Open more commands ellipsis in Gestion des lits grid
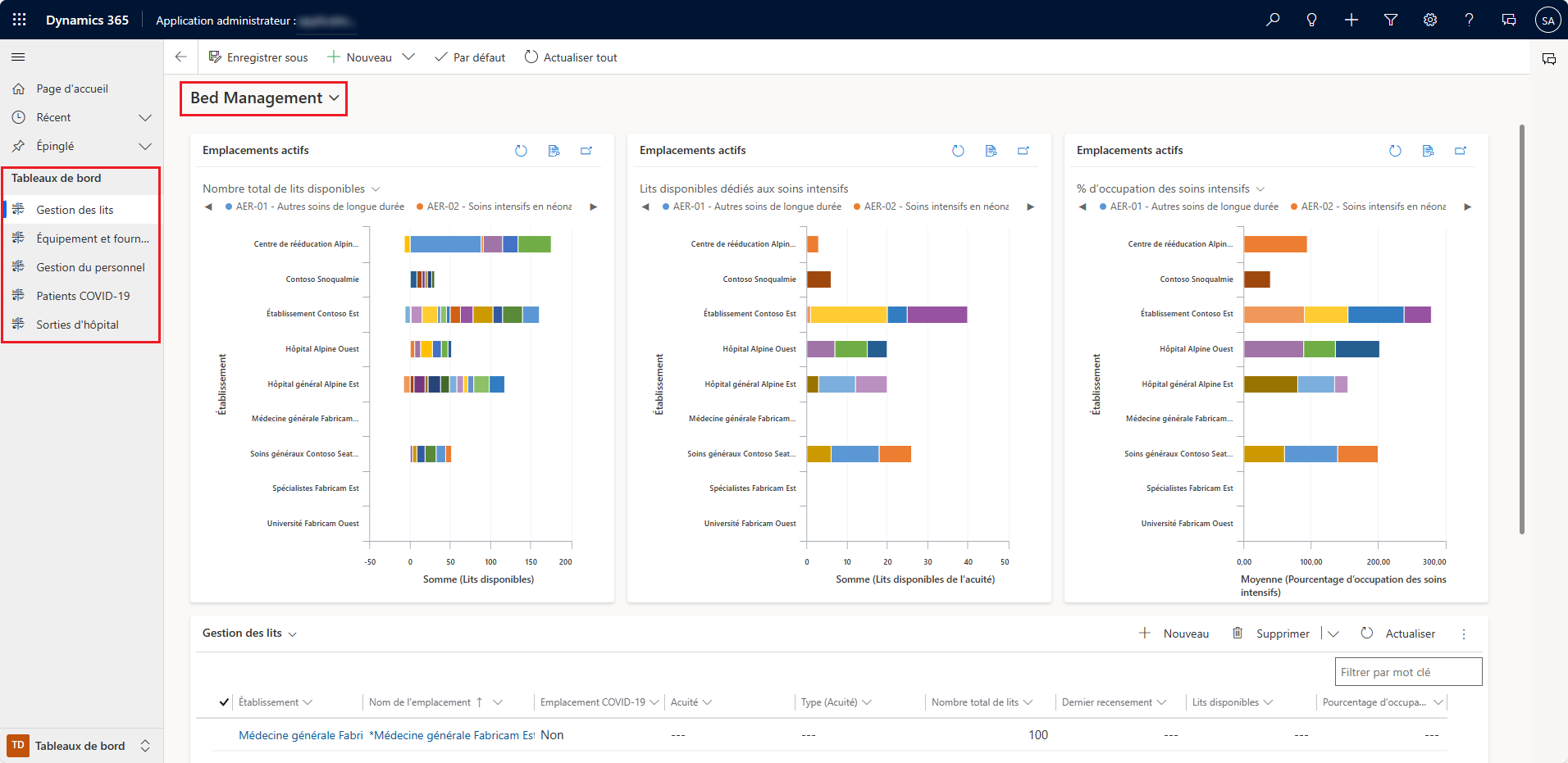The image size is (1568, 763). (1464, 634)
